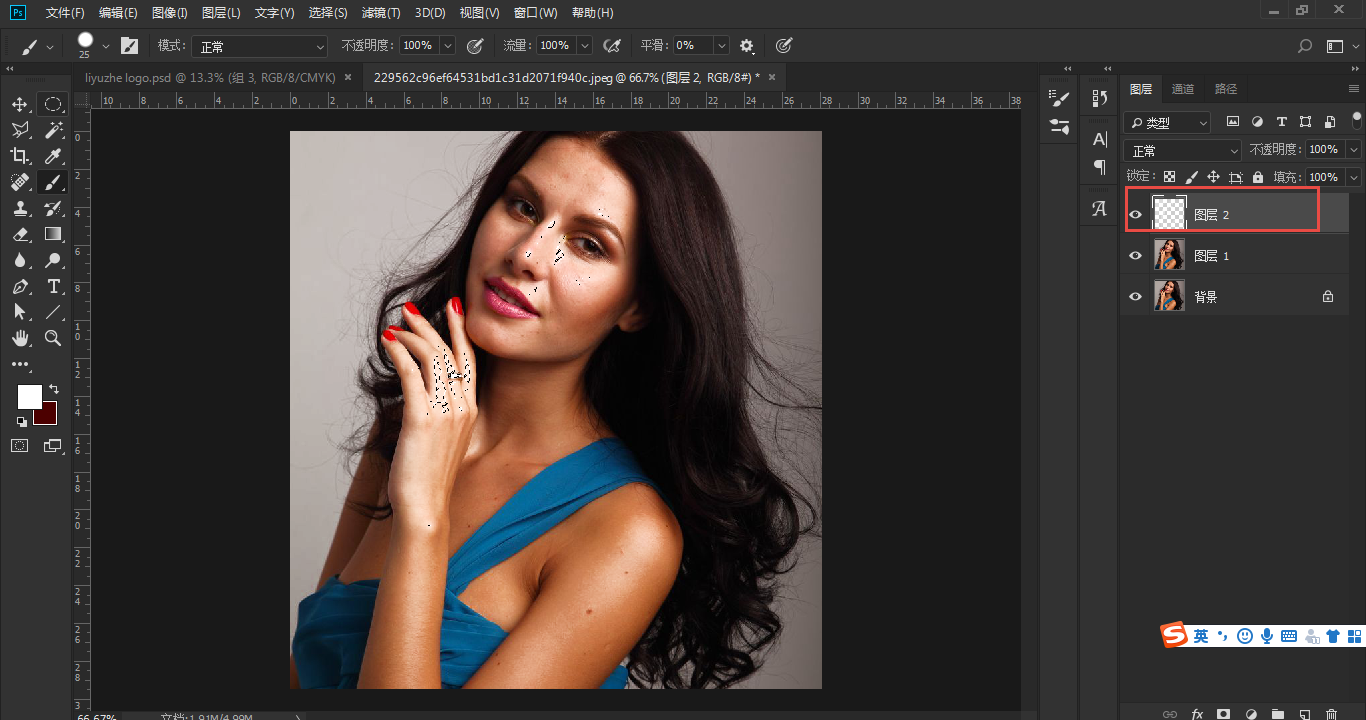Hide 图层 2 using its eye icon

1135,214
